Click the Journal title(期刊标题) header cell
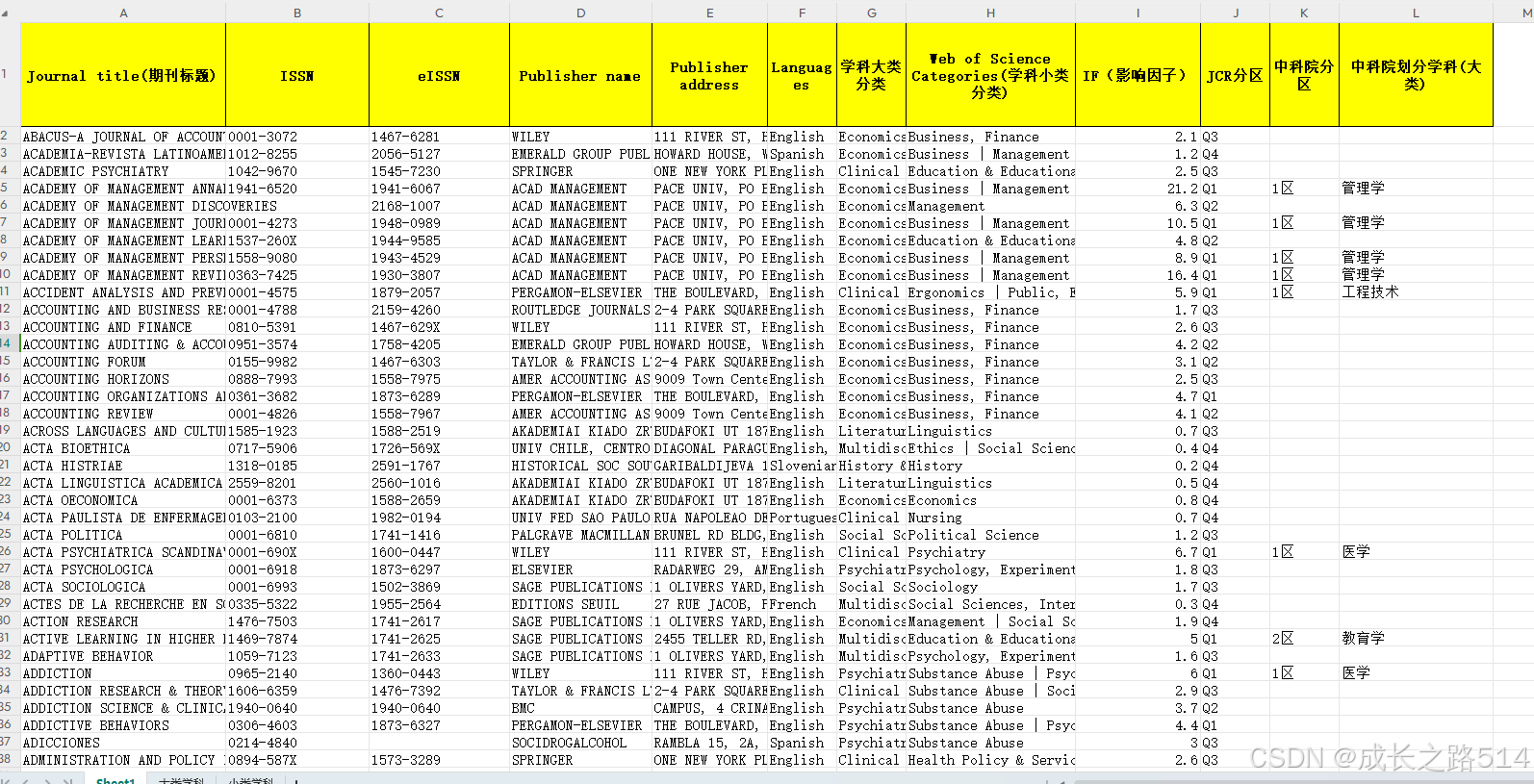 click(x=123, y=75)
